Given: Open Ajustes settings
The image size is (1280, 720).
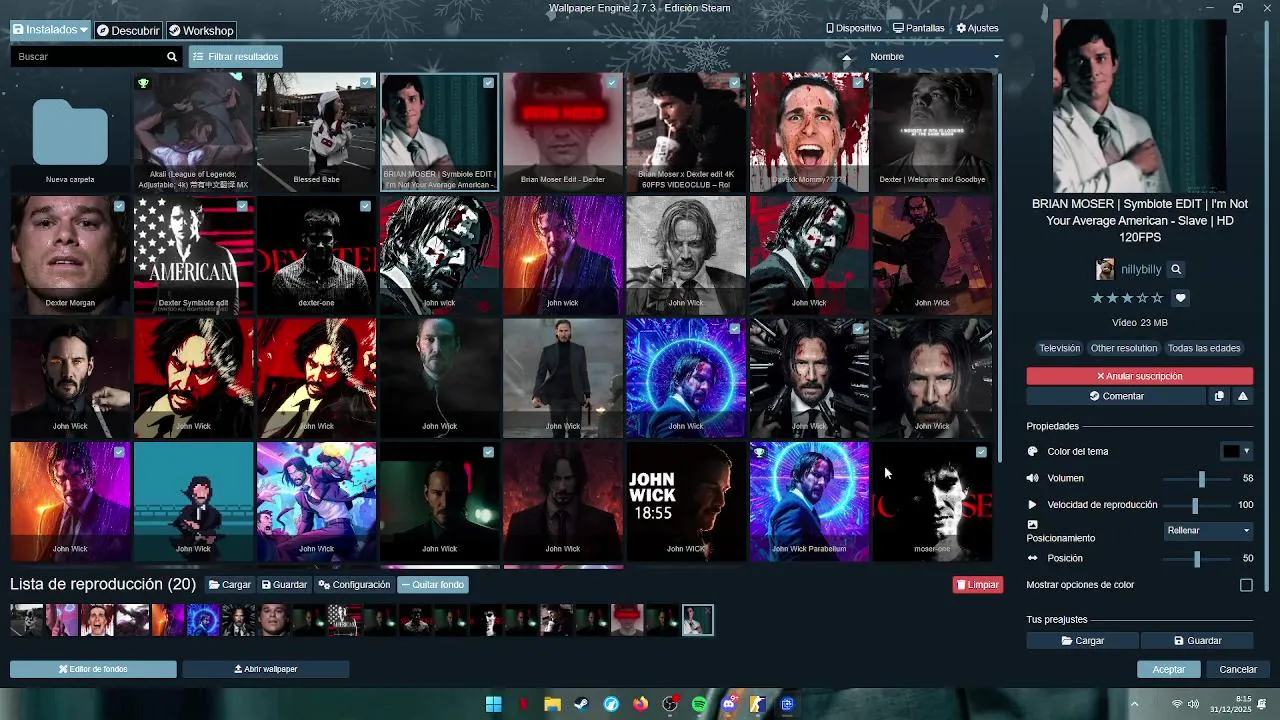Looking at the screenshot, I should [x=978, y=28].
